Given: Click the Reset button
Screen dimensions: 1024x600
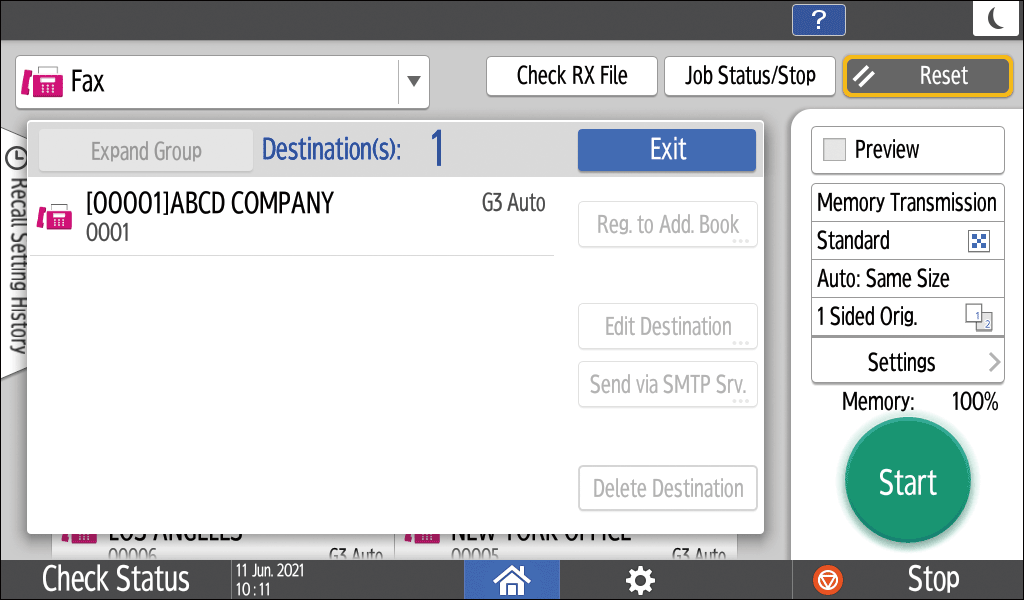Looking at the screenshot, I should [x=928, y=76].
